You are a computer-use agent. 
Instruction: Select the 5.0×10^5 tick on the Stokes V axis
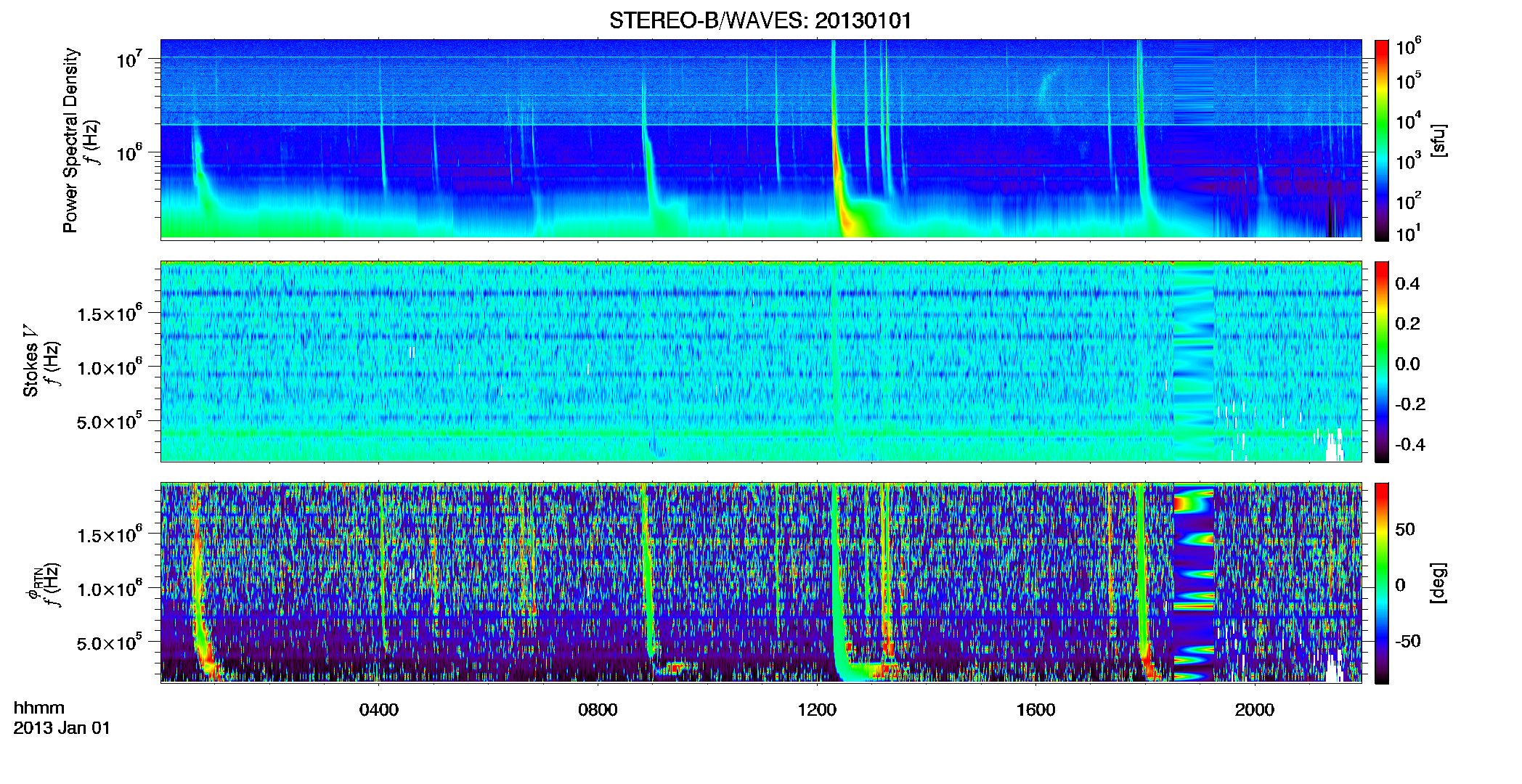click(x=109, y=421)
